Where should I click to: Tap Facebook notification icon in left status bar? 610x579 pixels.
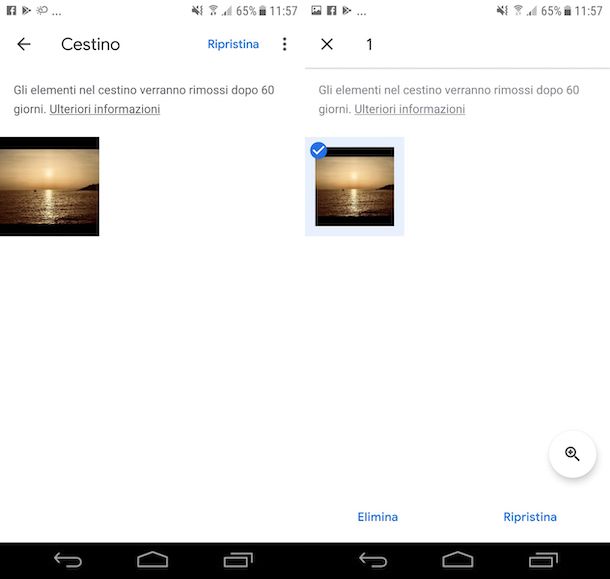(x=12, y=11)
